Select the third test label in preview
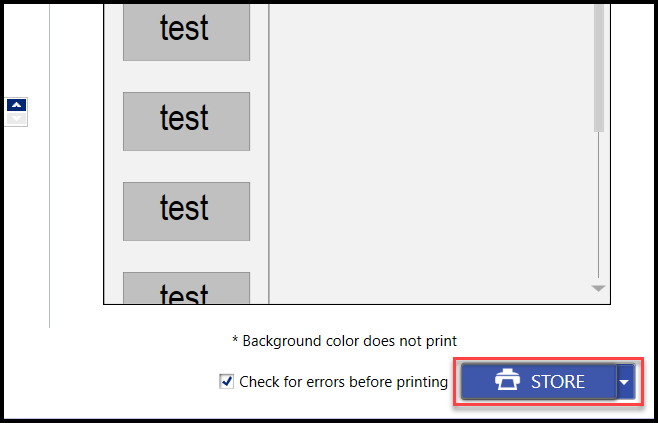 click(x=186, y=210)
